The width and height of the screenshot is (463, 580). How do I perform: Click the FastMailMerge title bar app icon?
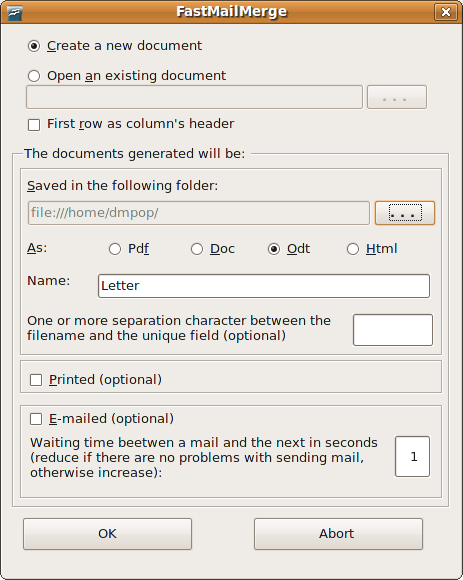pos(14,13)
